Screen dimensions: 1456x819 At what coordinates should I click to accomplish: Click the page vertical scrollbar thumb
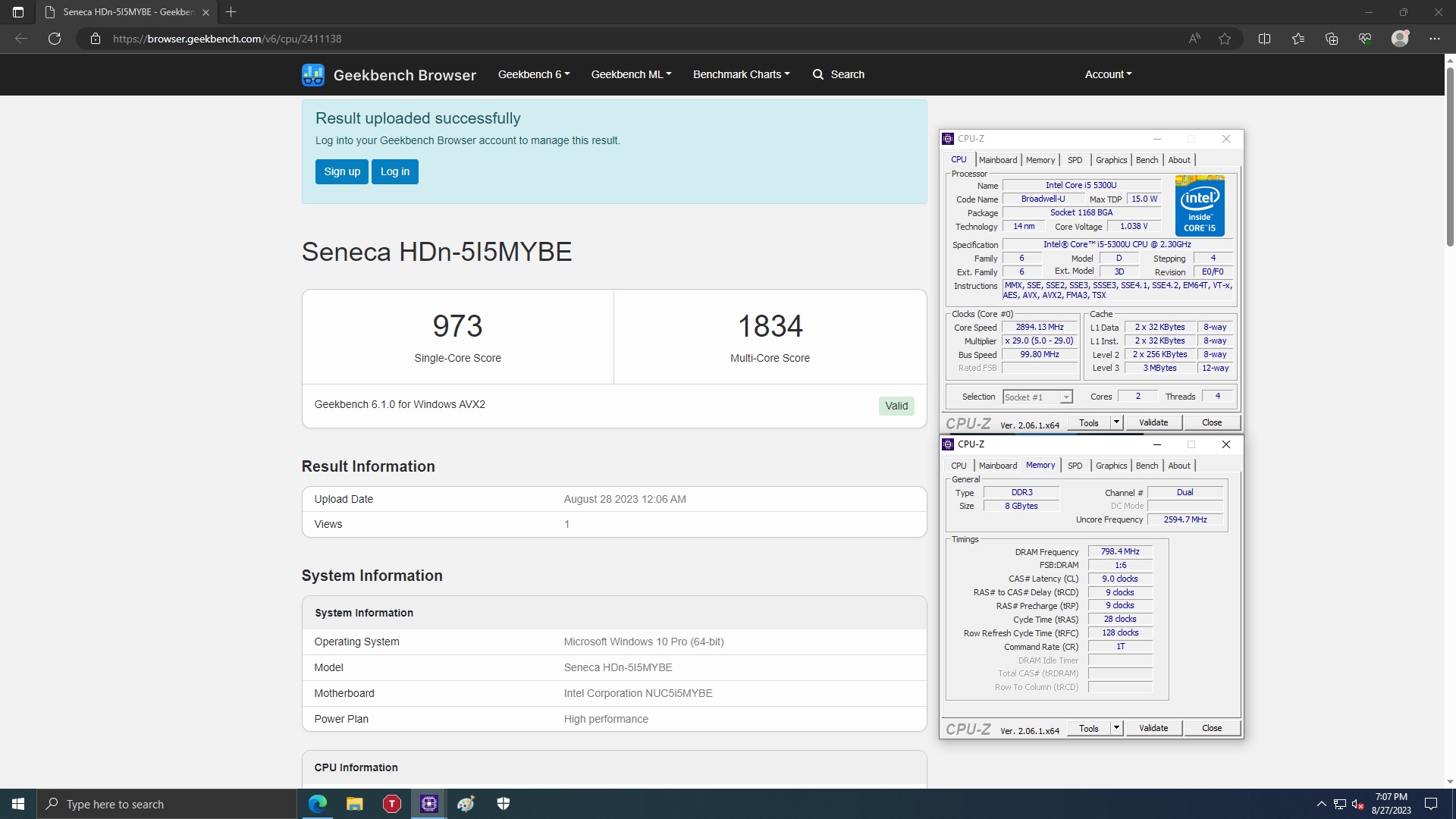(x=1450, y=156)
